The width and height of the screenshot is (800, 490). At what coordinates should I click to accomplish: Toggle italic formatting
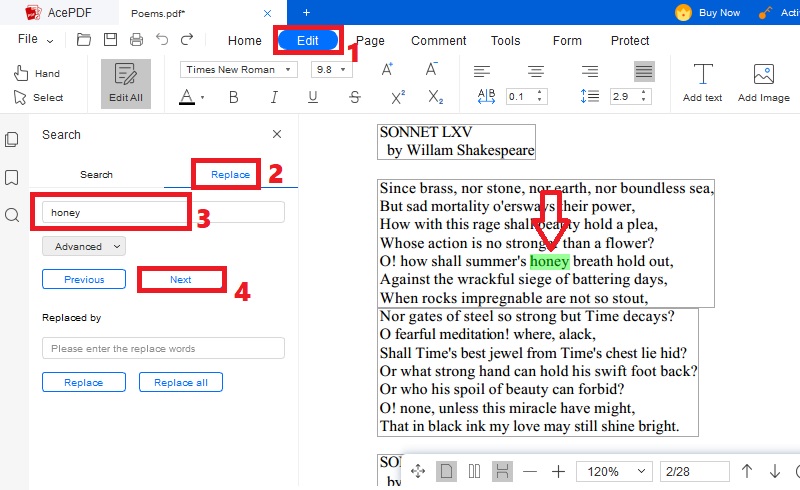[274, 97]
